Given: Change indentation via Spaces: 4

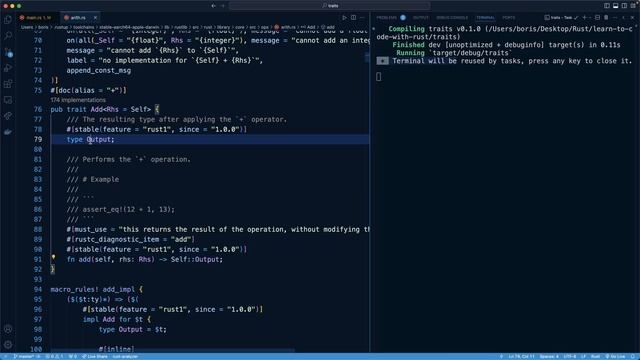Looking at the screenshot, I should pos(549,357).
